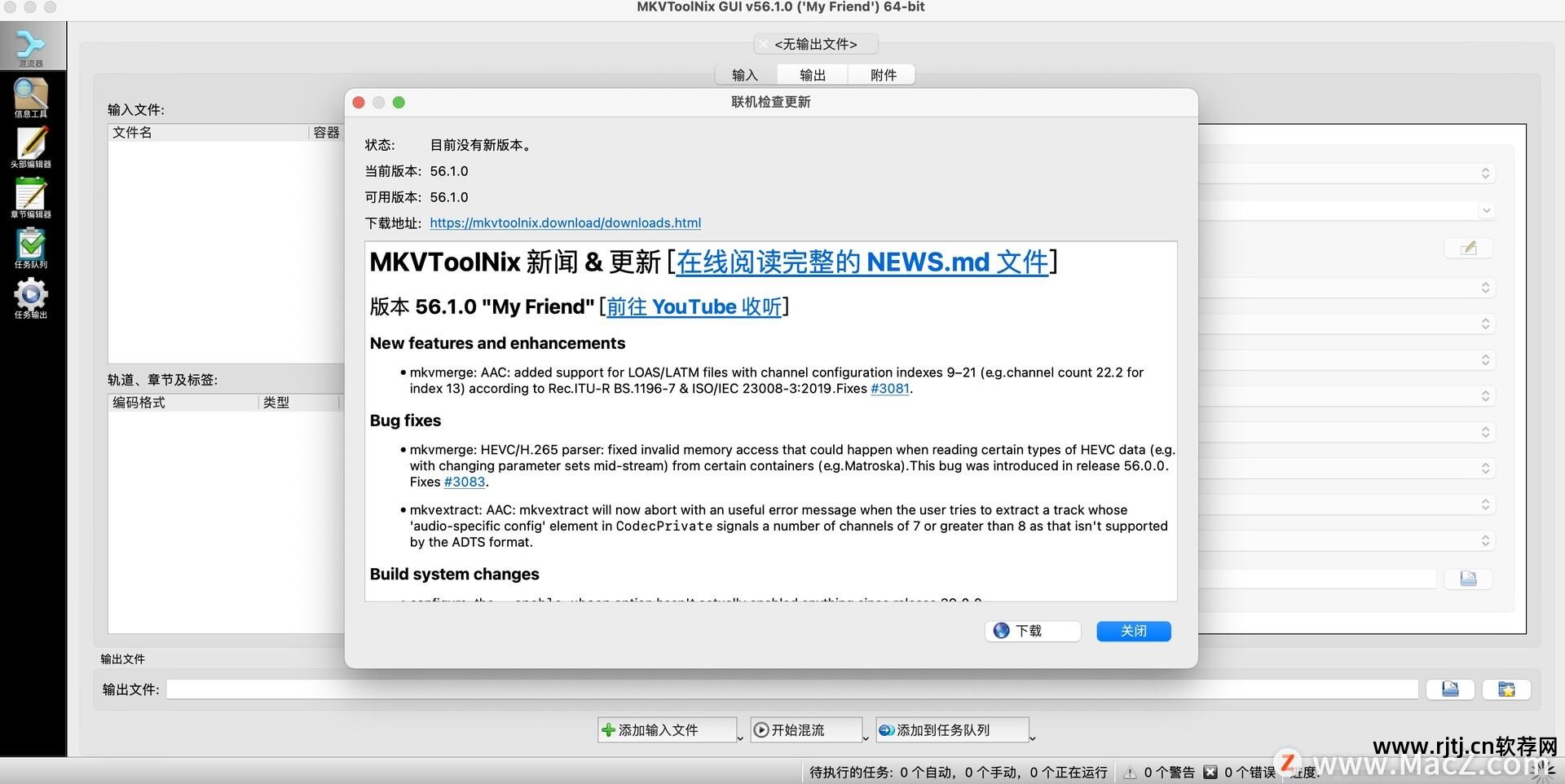Close the update dialog with red button

pyautogui.click(x=359, y=102)
